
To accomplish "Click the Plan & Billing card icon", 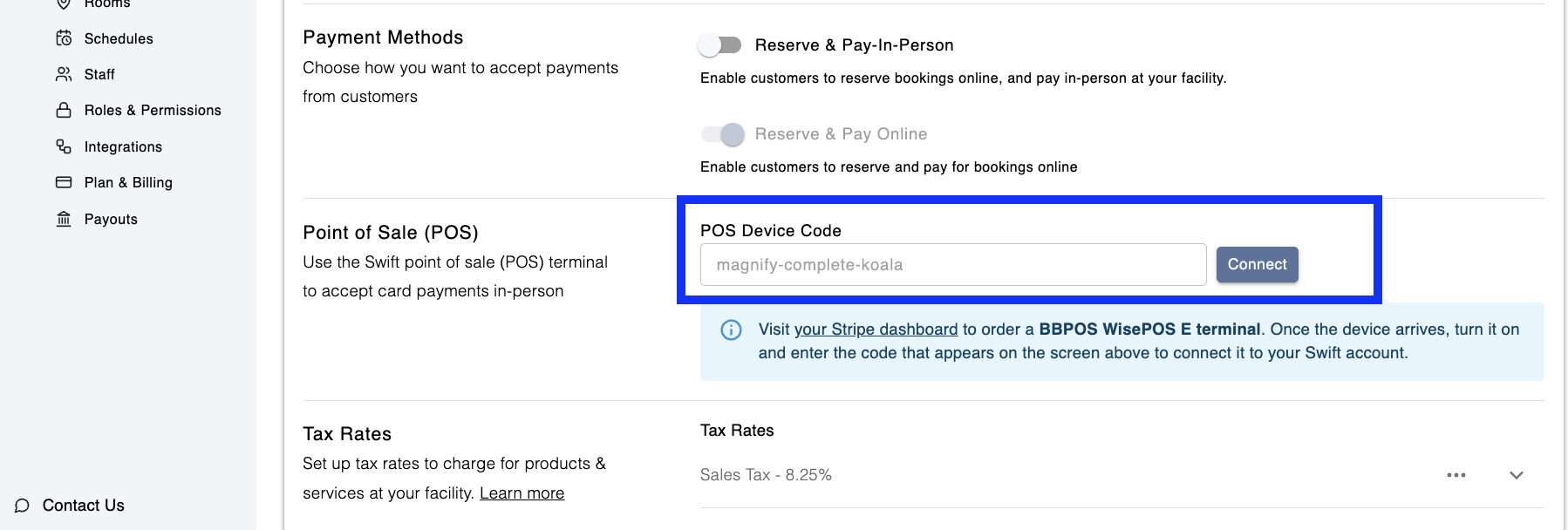I will point(64,183).
